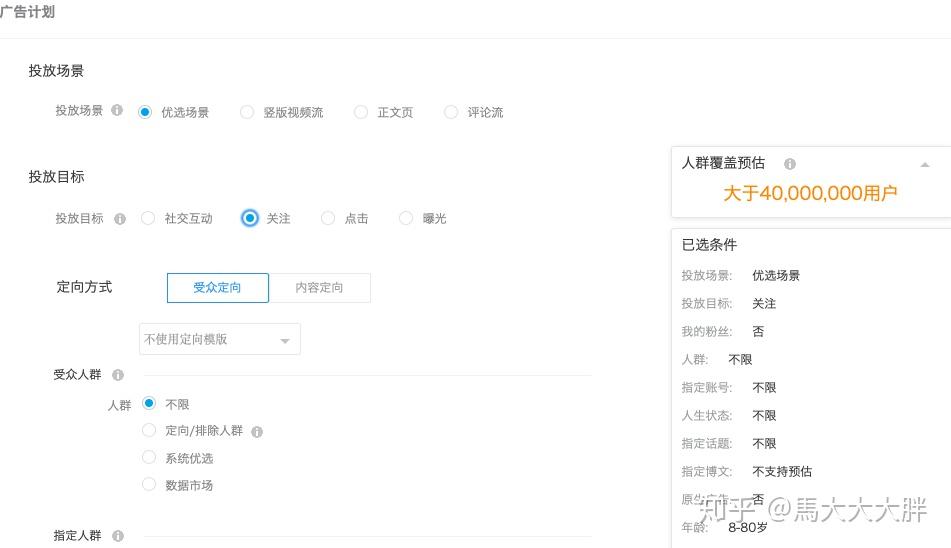Select 社交互动 as the goal
Viewport: 951px width, 548px height.
click(148, 218)
